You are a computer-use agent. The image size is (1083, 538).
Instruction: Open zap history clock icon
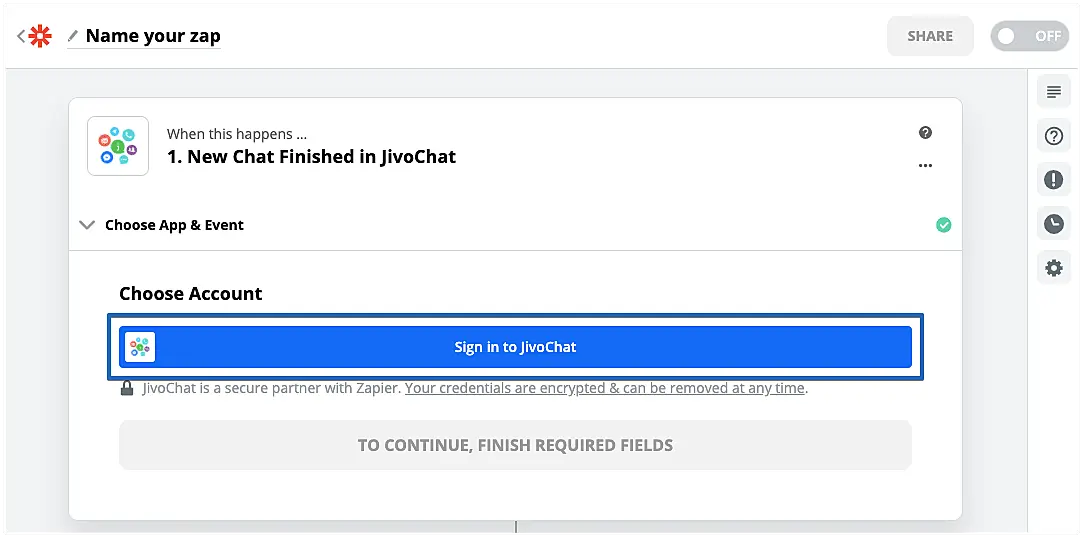pos(1053,224)
